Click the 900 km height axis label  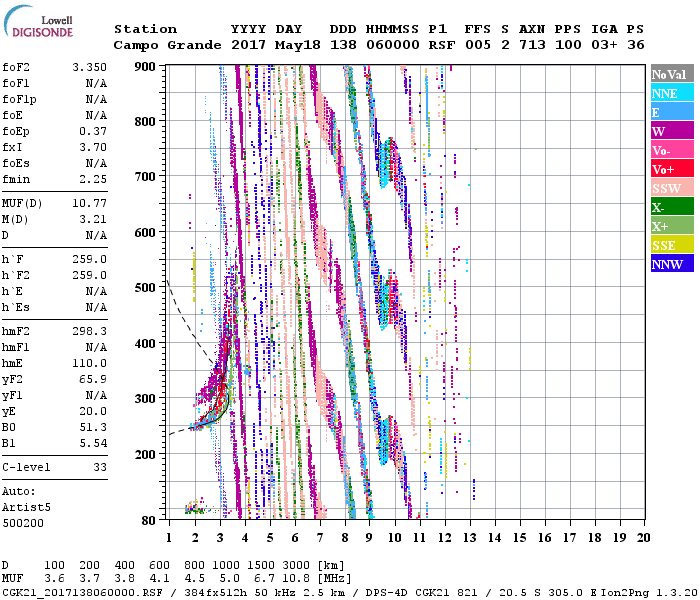[145, 67]
